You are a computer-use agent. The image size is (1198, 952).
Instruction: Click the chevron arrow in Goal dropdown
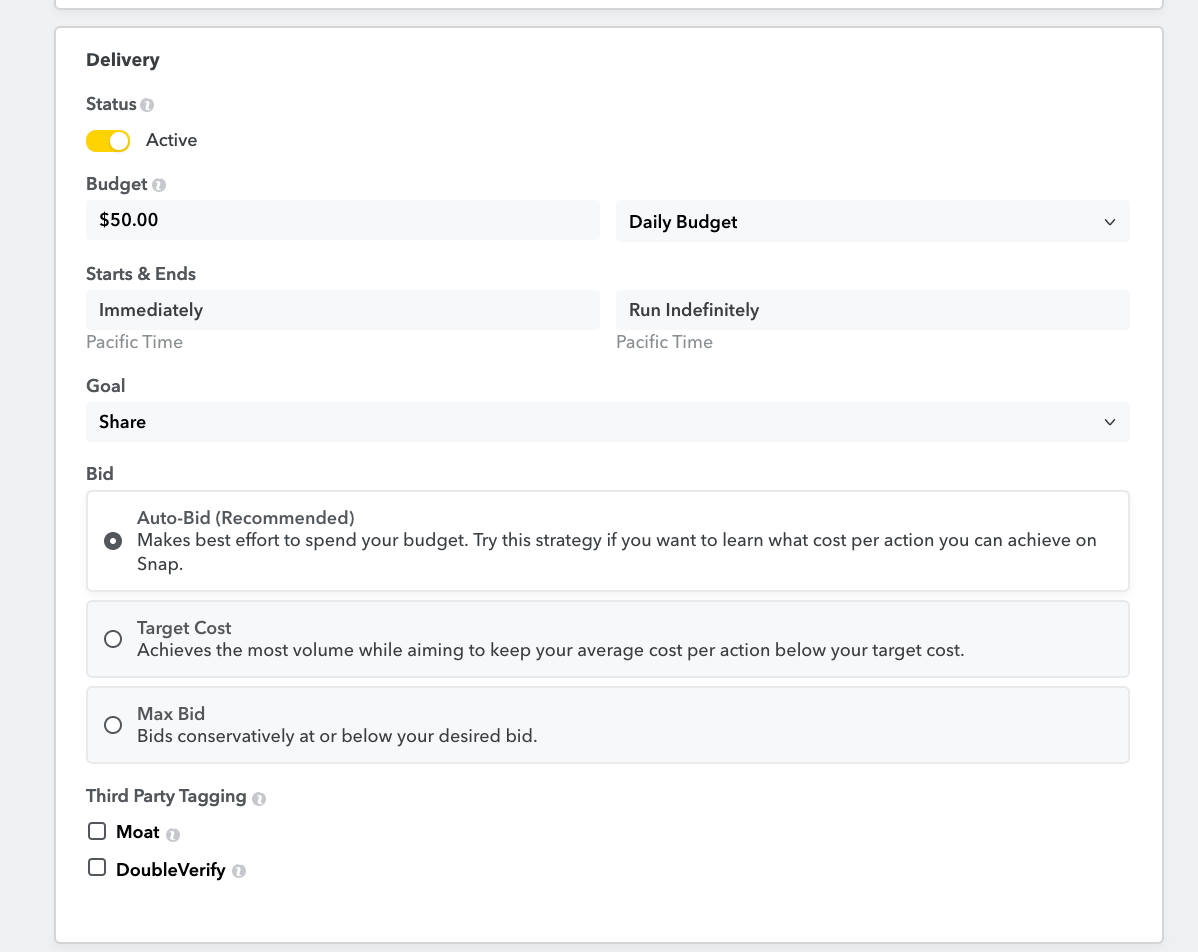click(1109, 422)
